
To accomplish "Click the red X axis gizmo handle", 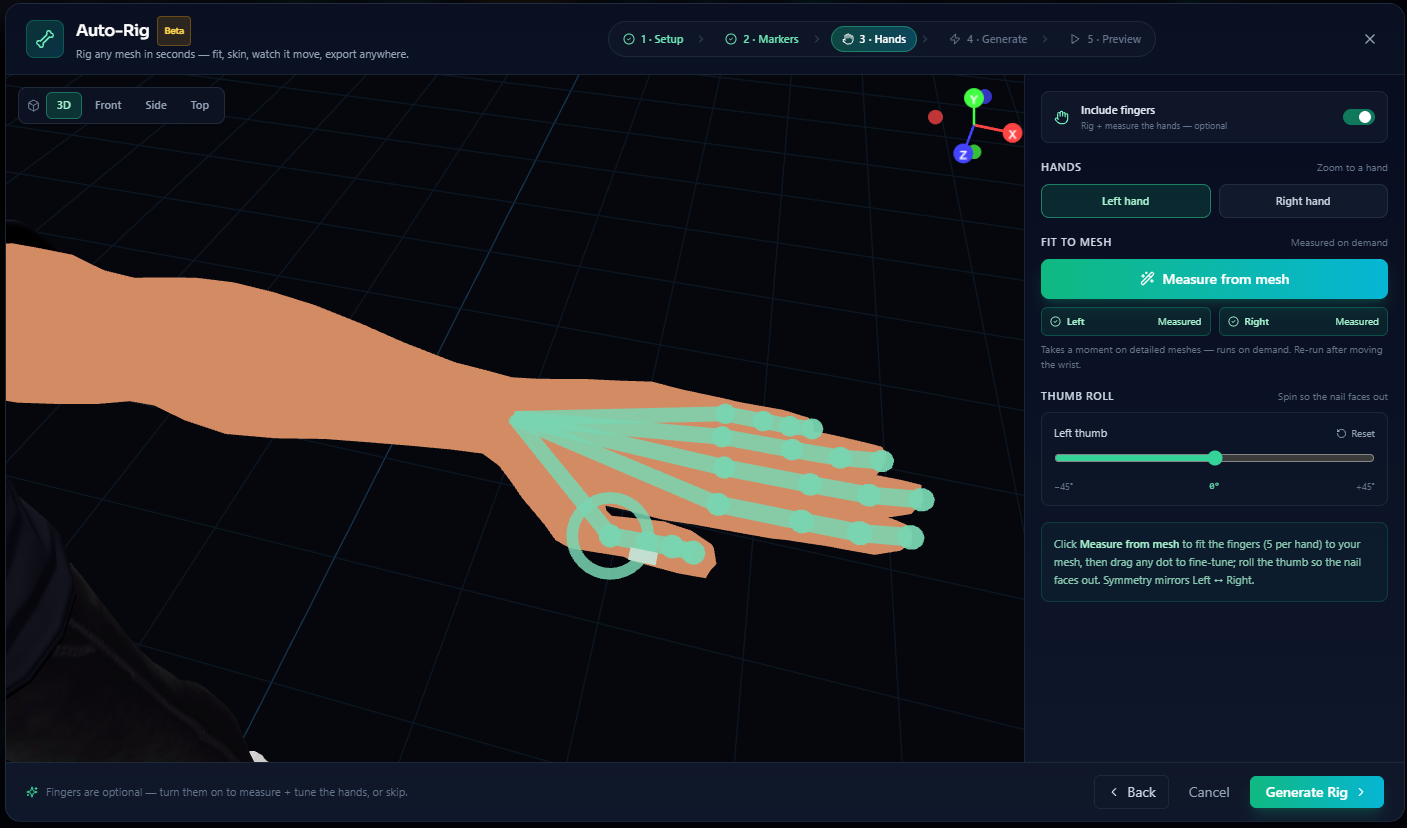I will tap(1012, 133).
